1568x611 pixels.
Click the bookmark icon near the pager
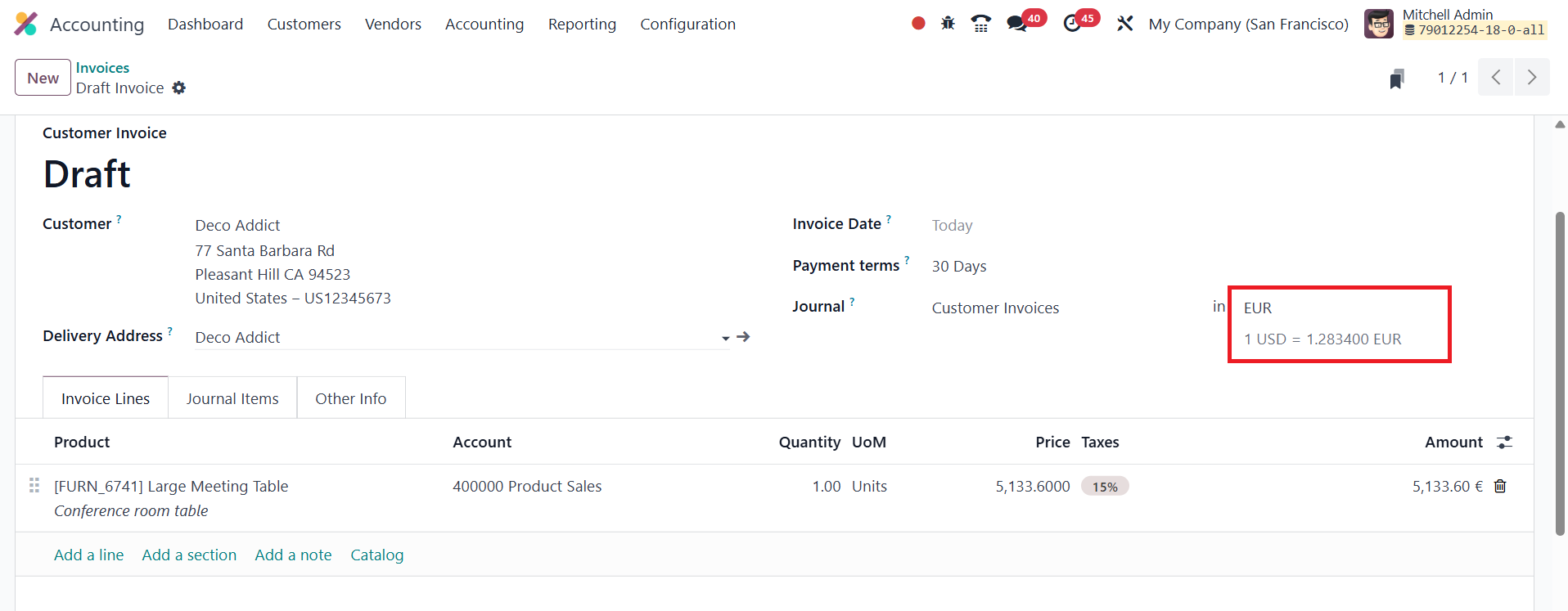coord(1397,79)
